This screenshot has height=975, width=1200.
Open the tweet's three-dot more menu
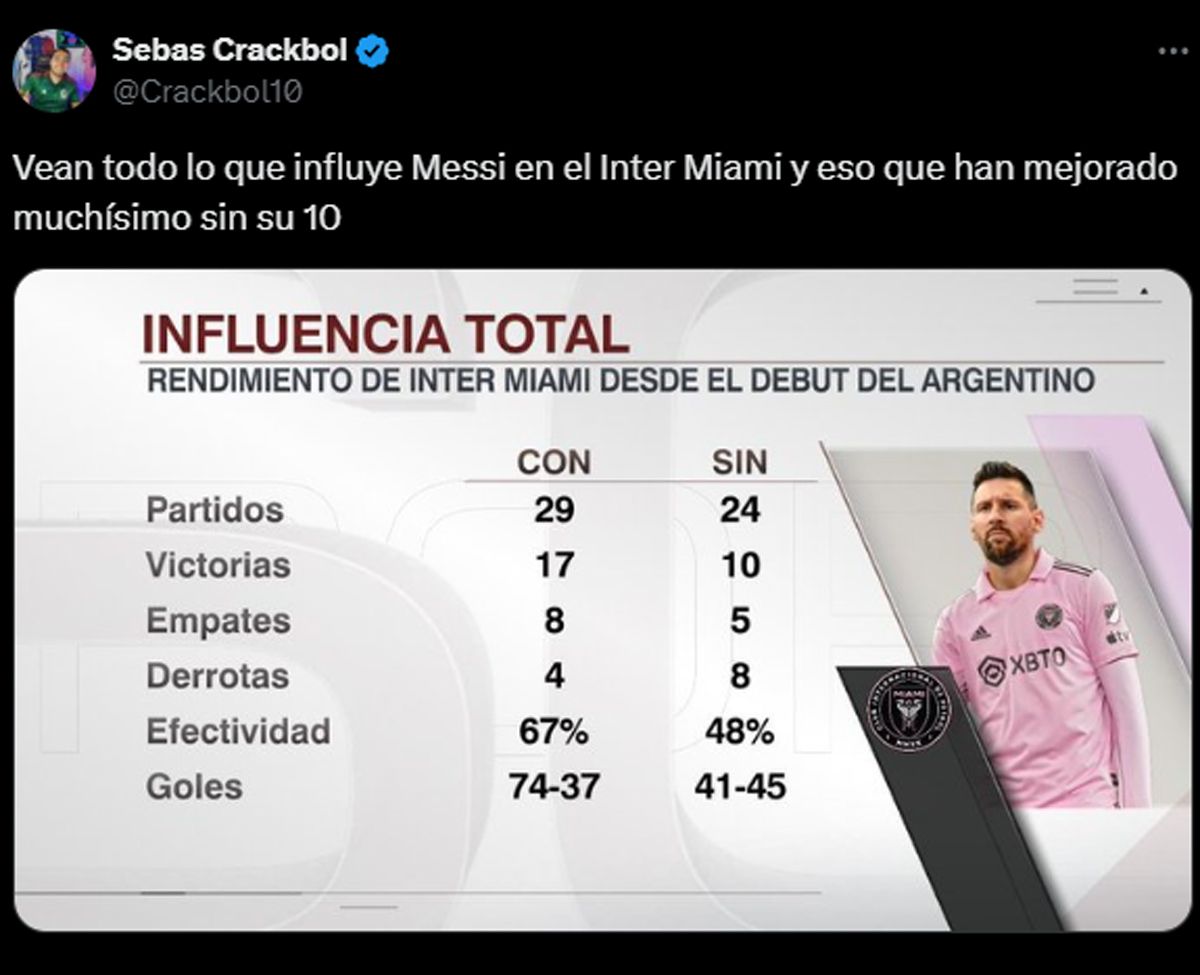pyautogui.click(x=1173, y=51)
